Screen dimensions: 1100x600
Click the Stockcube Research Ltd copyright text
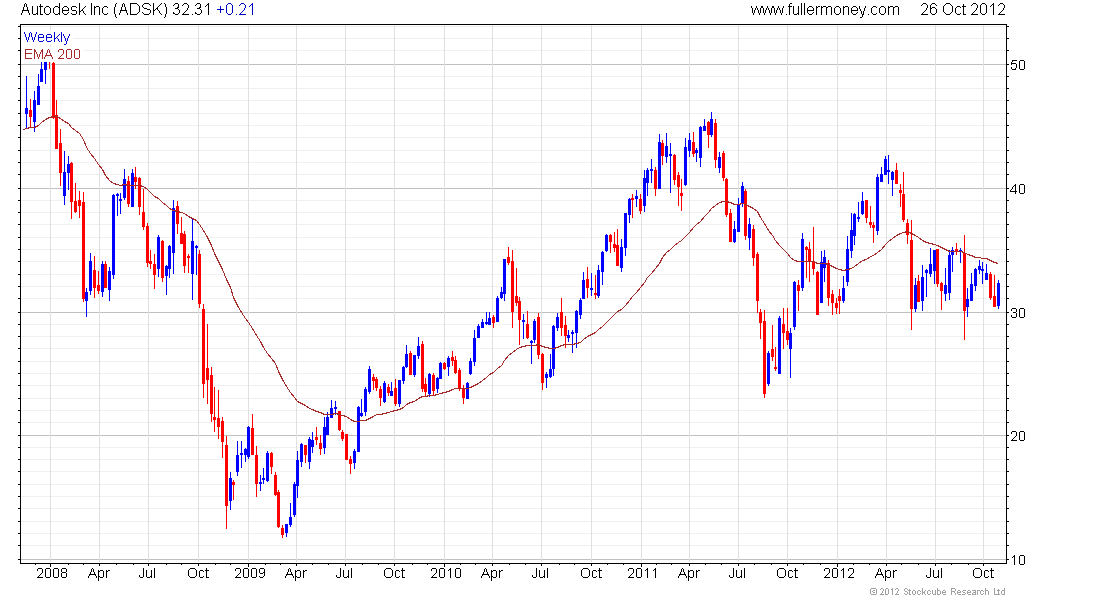pyautogui.click(x=937, y=592)
